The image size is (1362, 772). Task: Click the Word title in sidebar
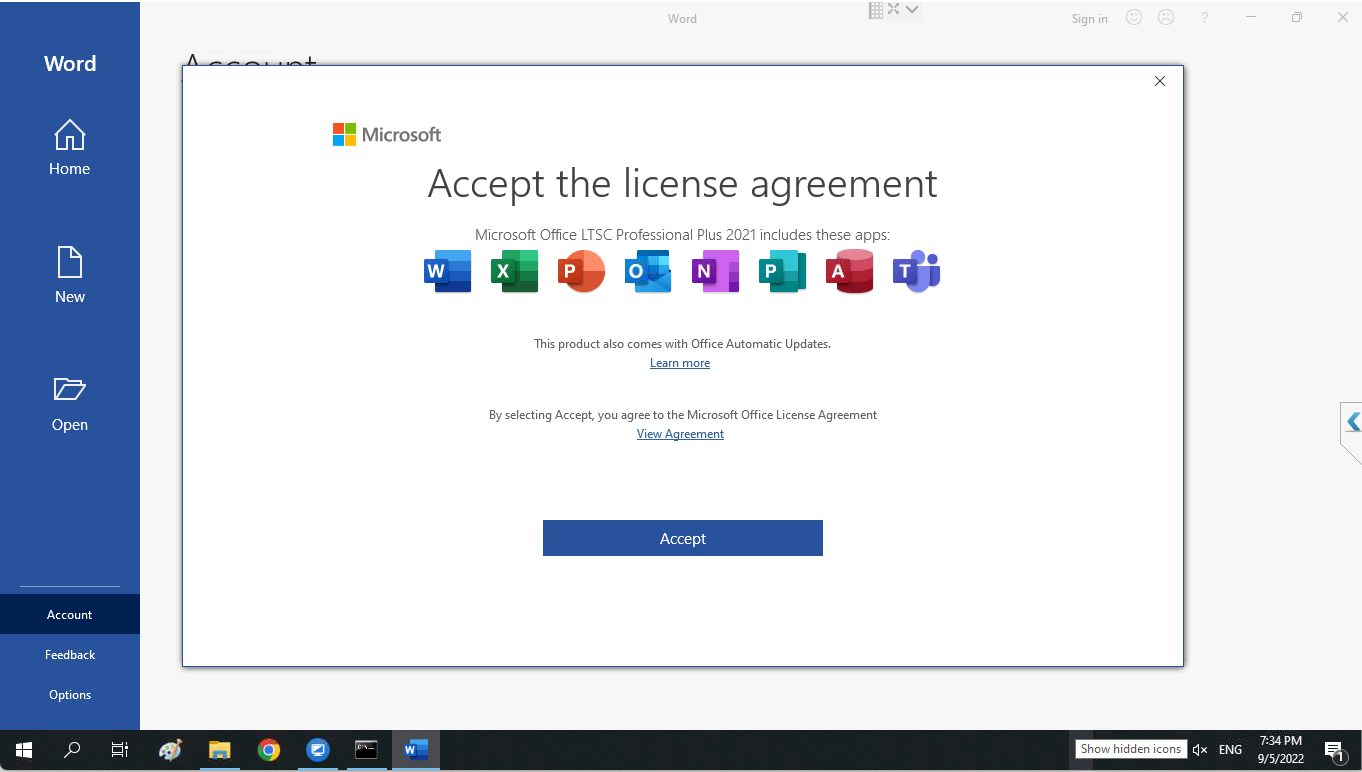click(x=70, y=64)
